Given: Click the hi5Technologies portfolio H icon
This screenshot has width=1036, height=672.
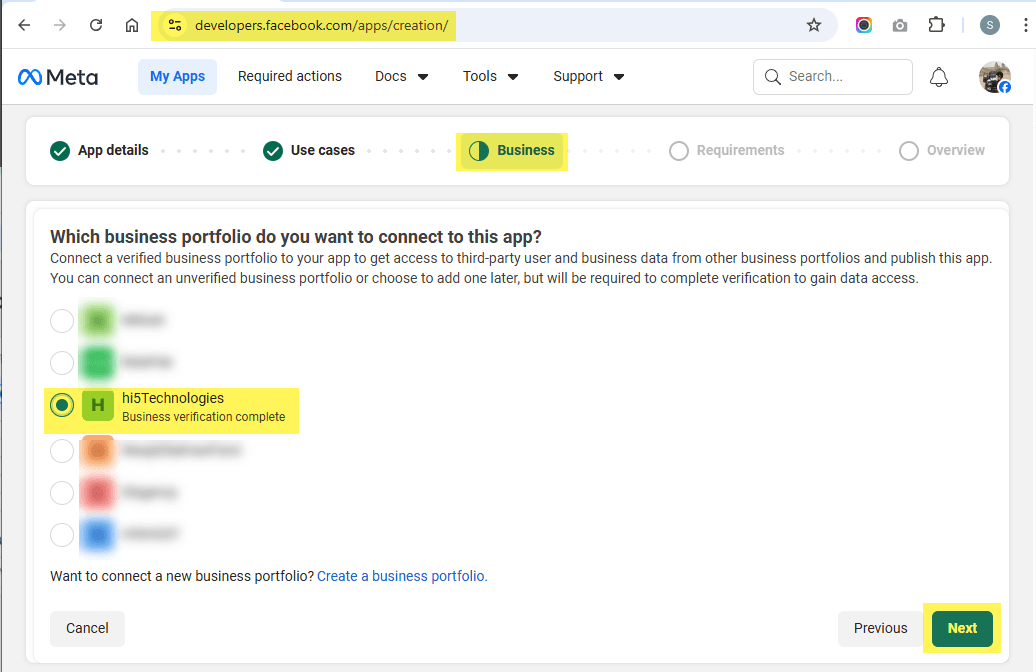Looking at the screenshot, I should tap(97, 405).
